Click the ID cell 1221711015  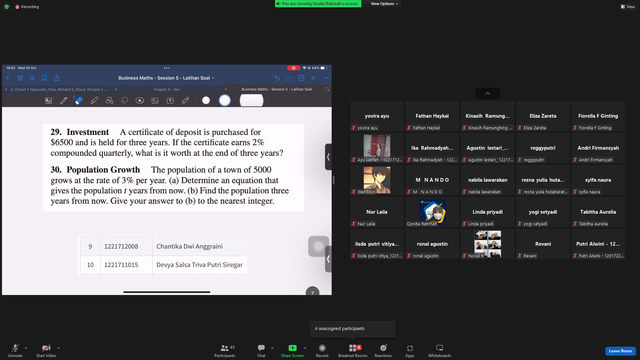(x=127, y=265)
